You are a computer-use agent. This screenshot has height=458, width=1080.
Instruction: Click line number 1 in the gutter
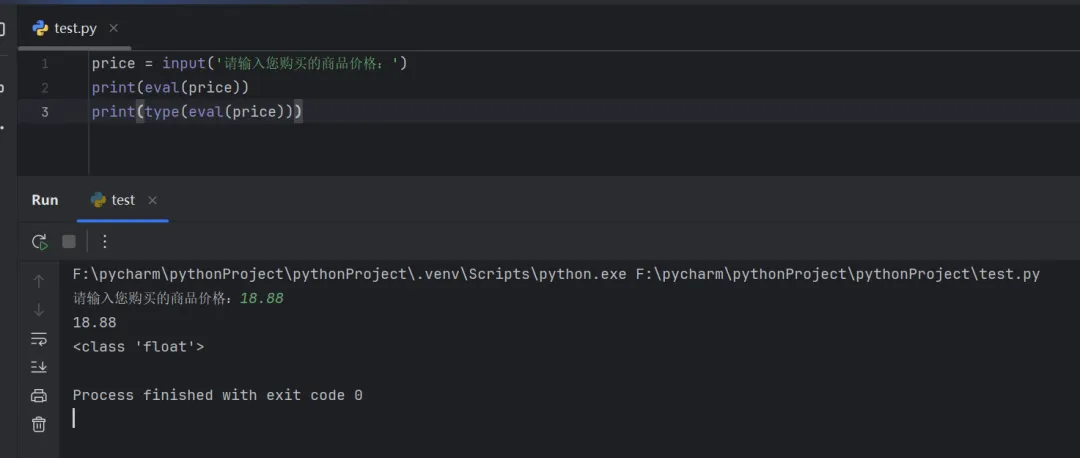click(44, 64)
